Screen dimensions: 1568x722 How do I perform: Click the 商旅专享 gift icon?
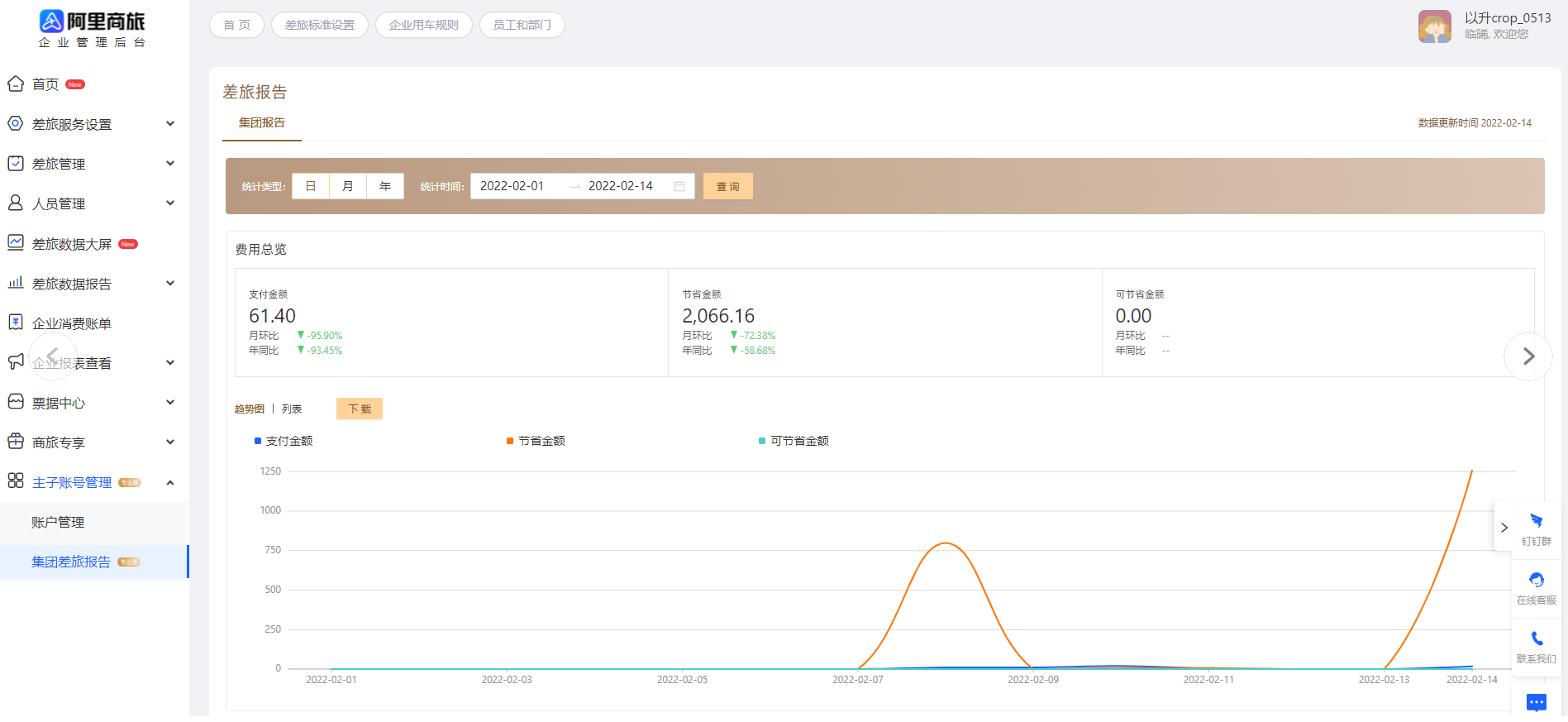(x=16, y=442)
